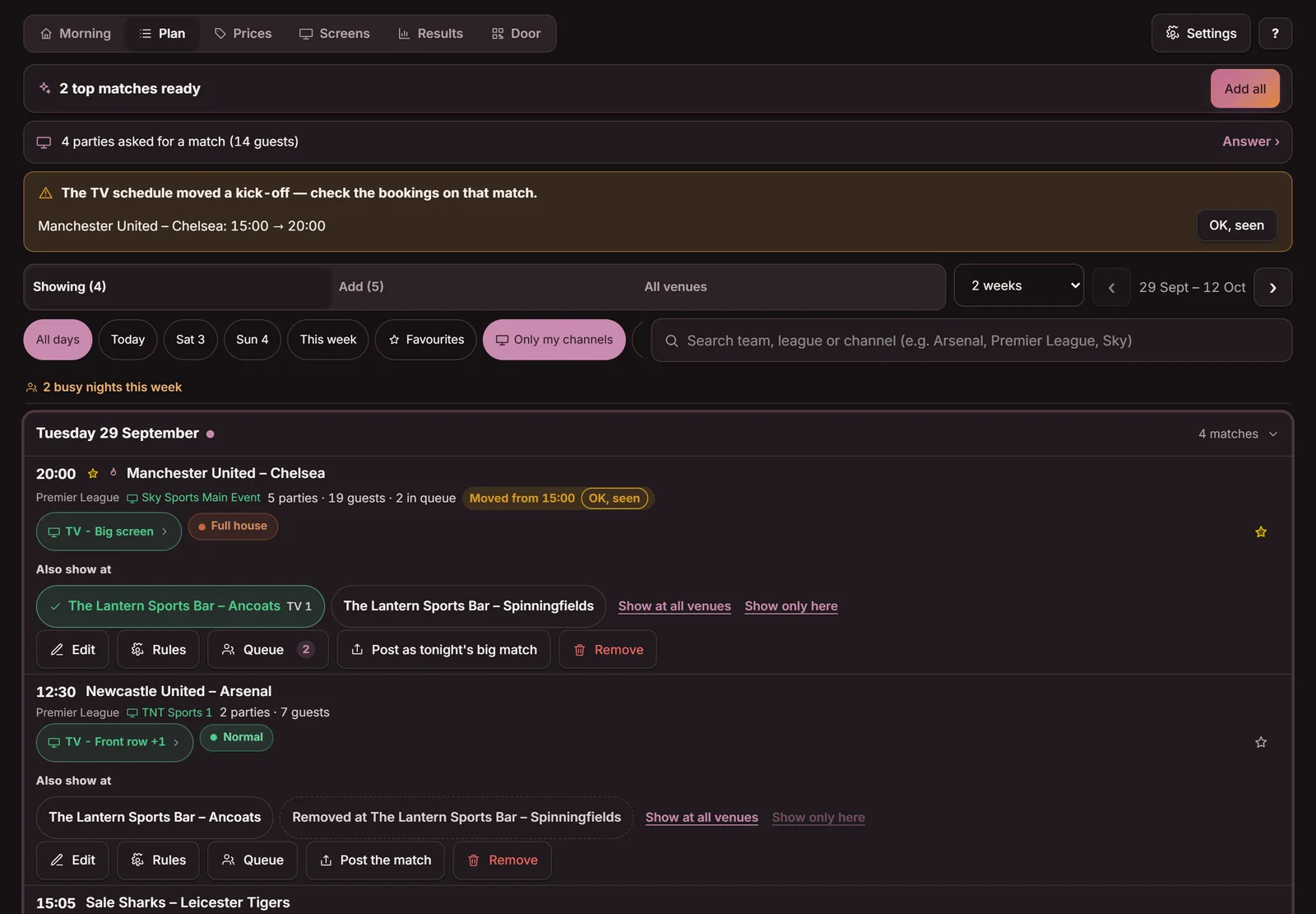Choose Show only here for Manchester United – Chelsea

(x=791, y=606)
